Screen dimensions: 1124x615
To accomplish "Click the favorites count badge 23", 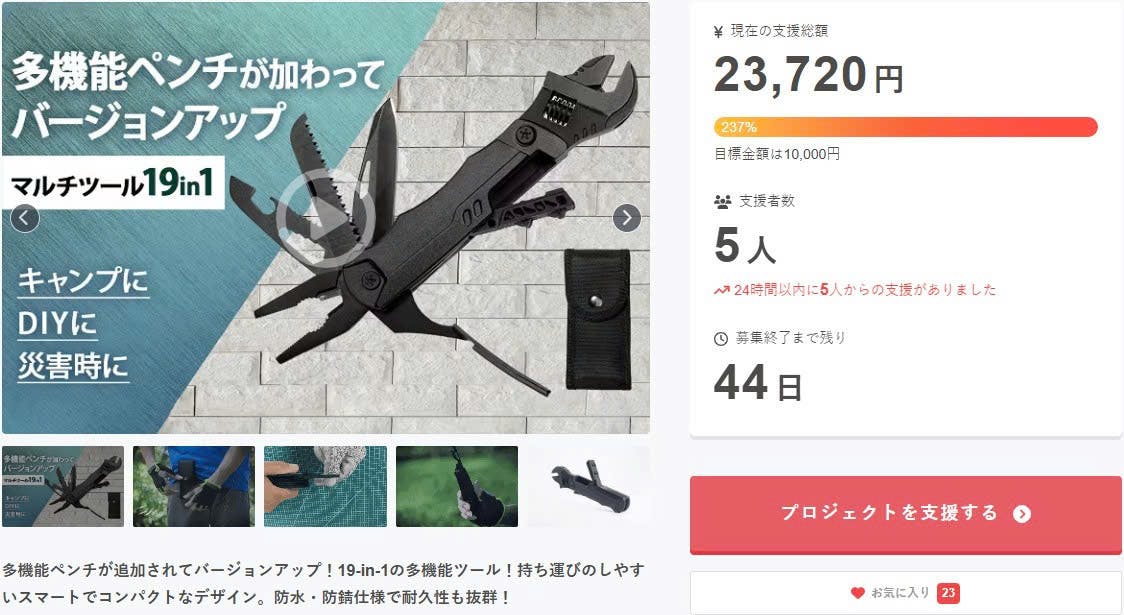I will point(948,593).
